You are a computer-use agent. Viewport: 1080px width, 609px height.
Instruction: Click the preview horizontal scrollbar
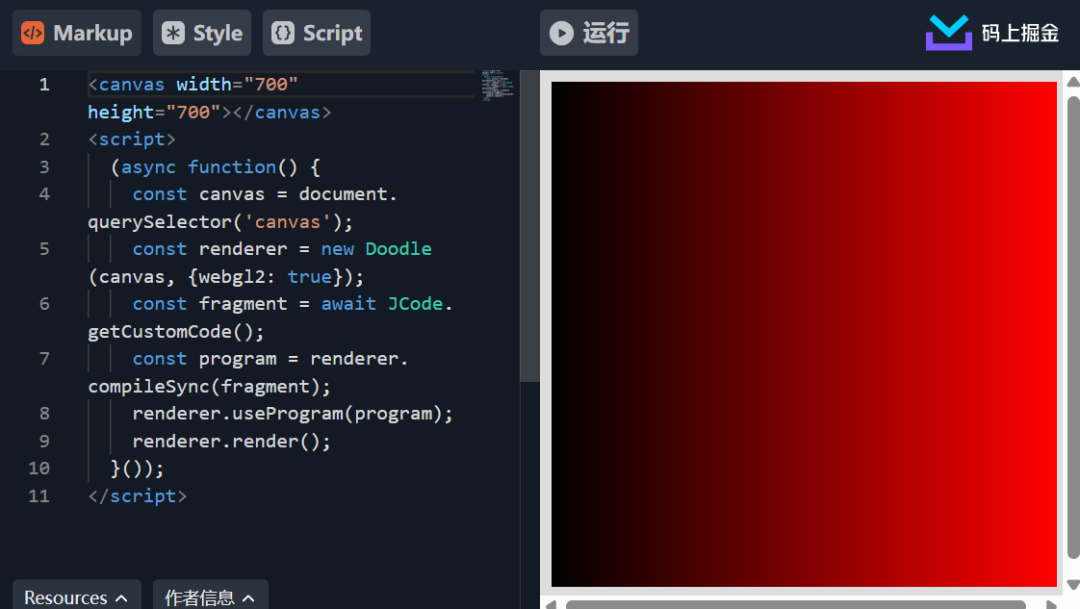pyautogui.click(x=796, y=605)
